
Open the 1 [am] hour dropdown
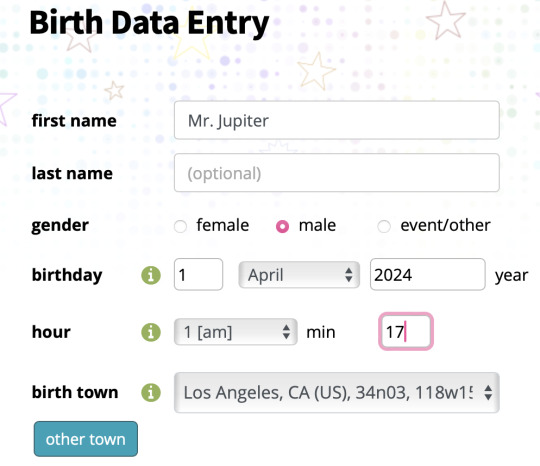pos(236,332)
